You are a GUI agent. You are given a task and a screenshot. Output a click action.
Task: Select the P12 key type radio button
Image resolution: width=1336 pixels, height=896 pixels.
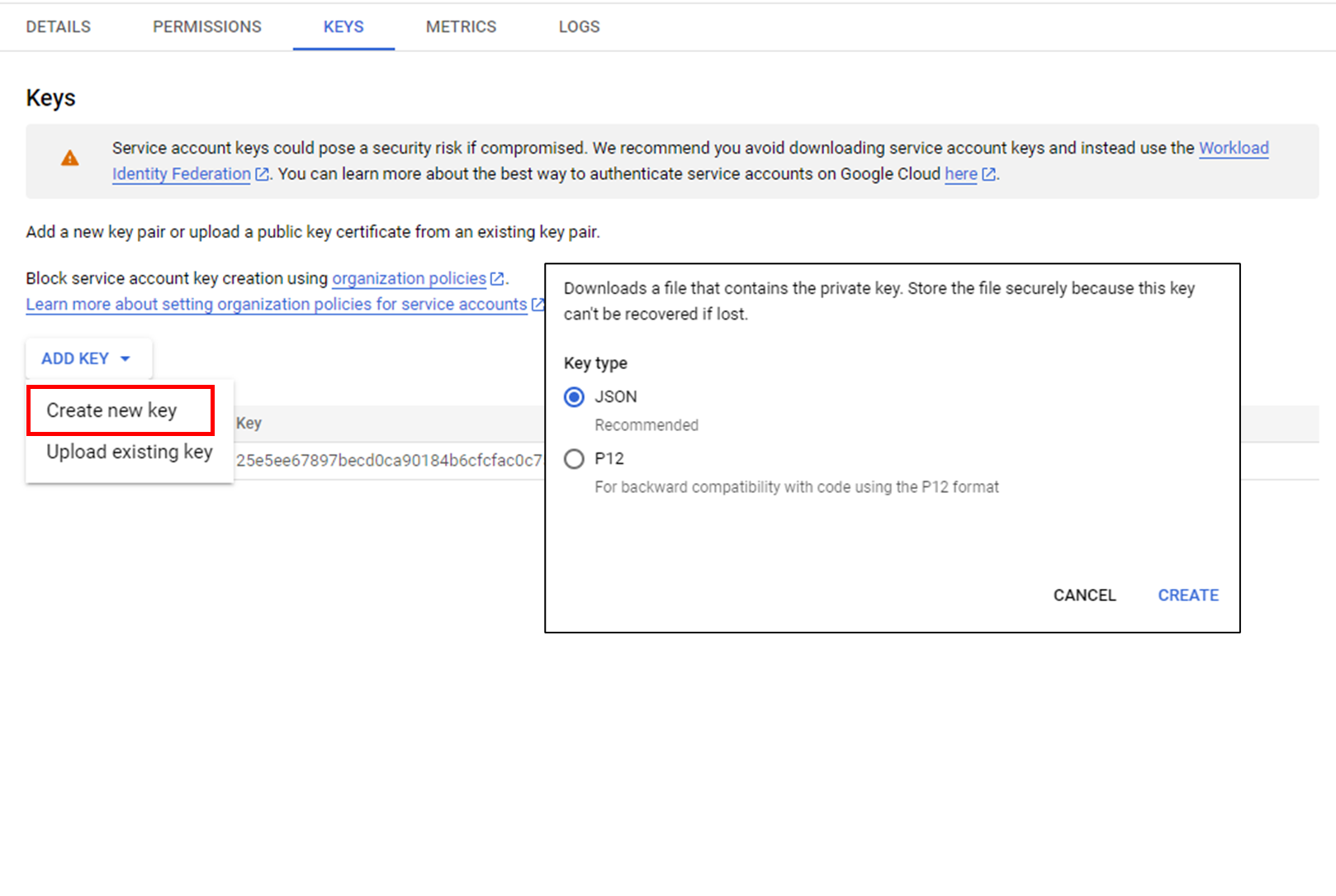pos(574,459)
